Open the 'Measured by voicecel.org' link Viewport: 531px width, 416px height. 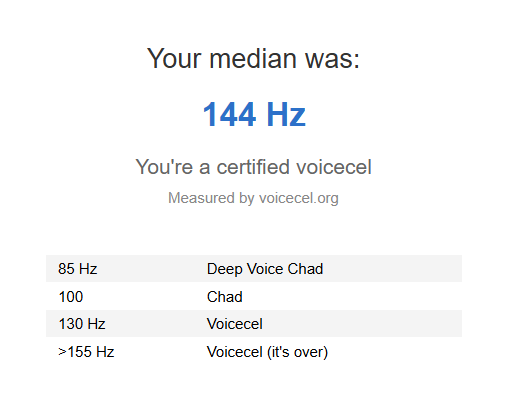click(x=253, y=198)
